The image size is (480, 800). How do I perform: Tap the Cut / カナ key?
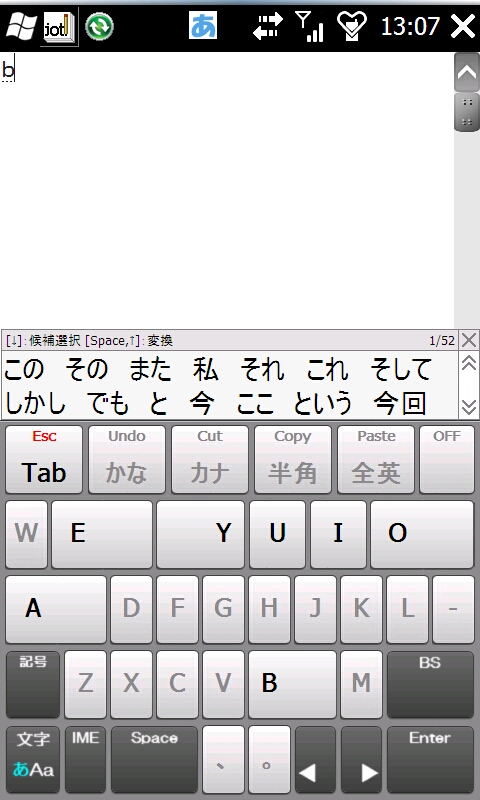pyautogui.click(x=210, y=460)
